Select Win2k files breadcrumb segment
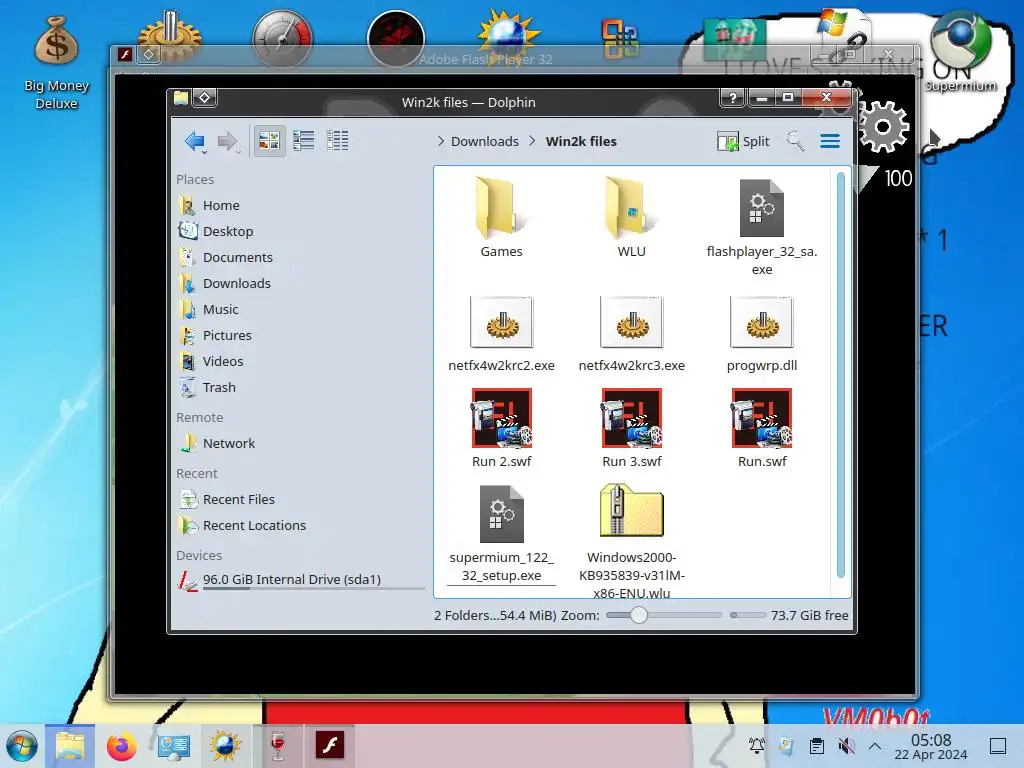Image resolution: width=1024 pixels, height=768 pixels. pos(581,141)
